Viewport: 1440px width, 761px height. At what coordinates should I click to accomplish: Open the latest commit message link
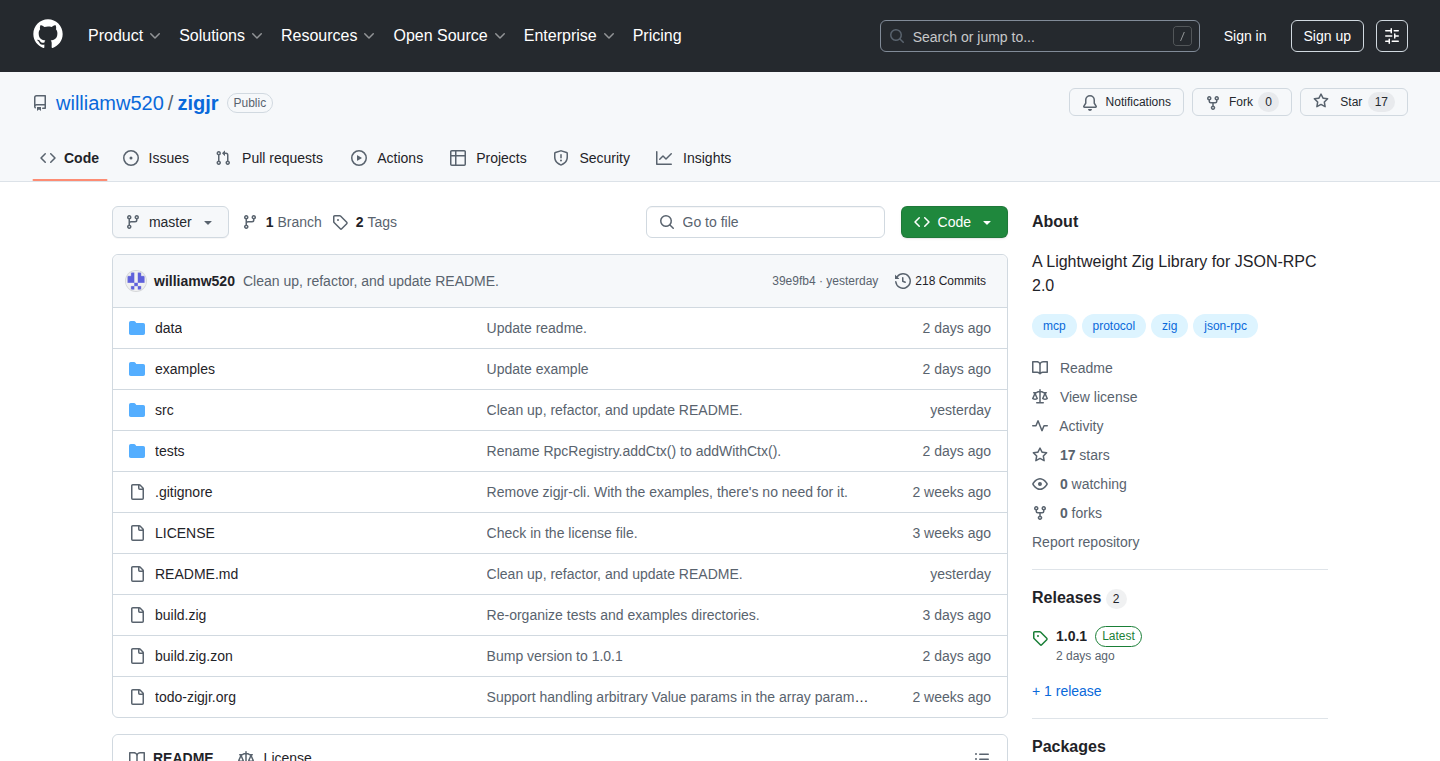371,281
